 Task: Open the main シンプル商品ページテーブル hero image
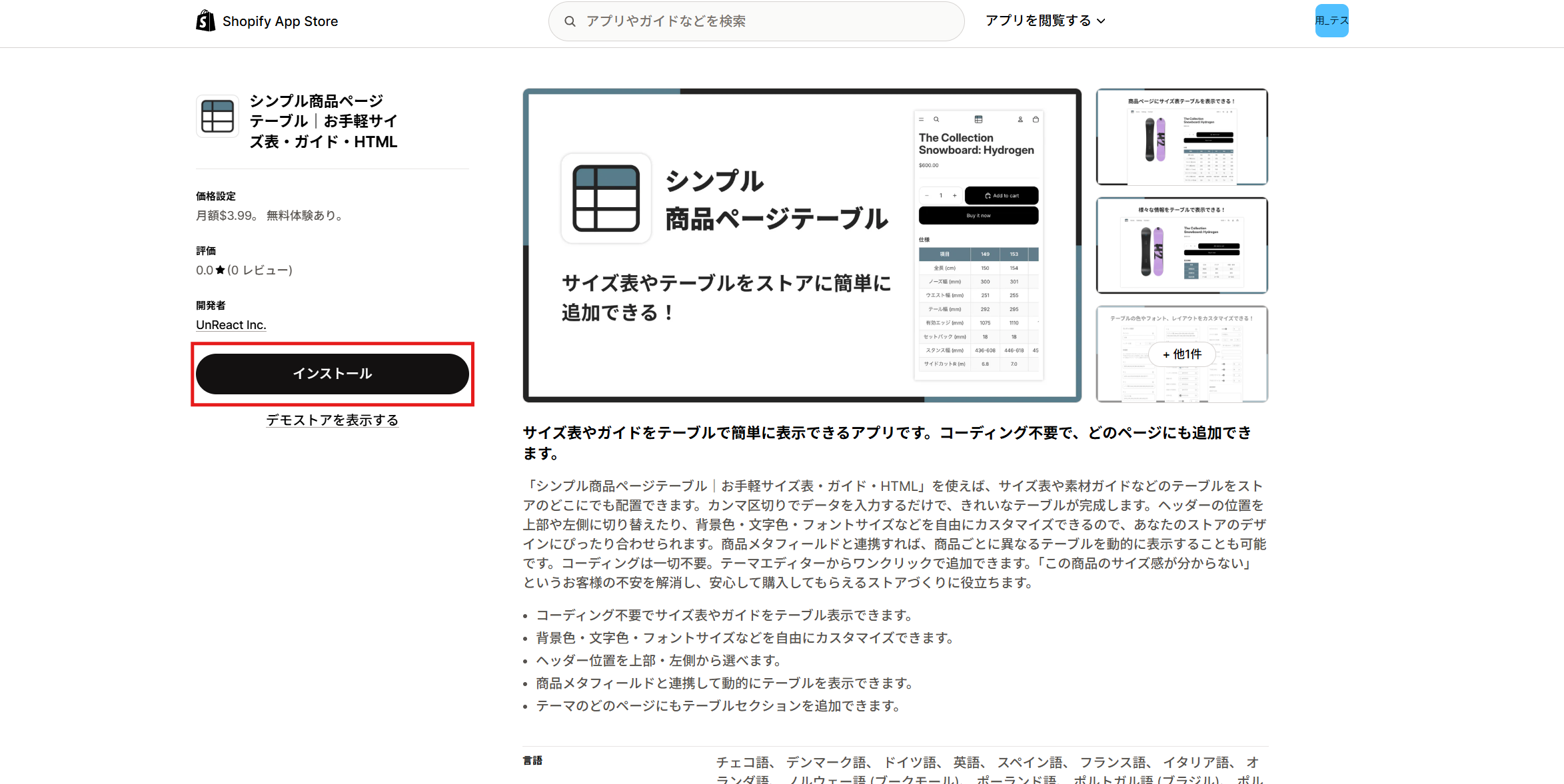(x=802, y=245)
